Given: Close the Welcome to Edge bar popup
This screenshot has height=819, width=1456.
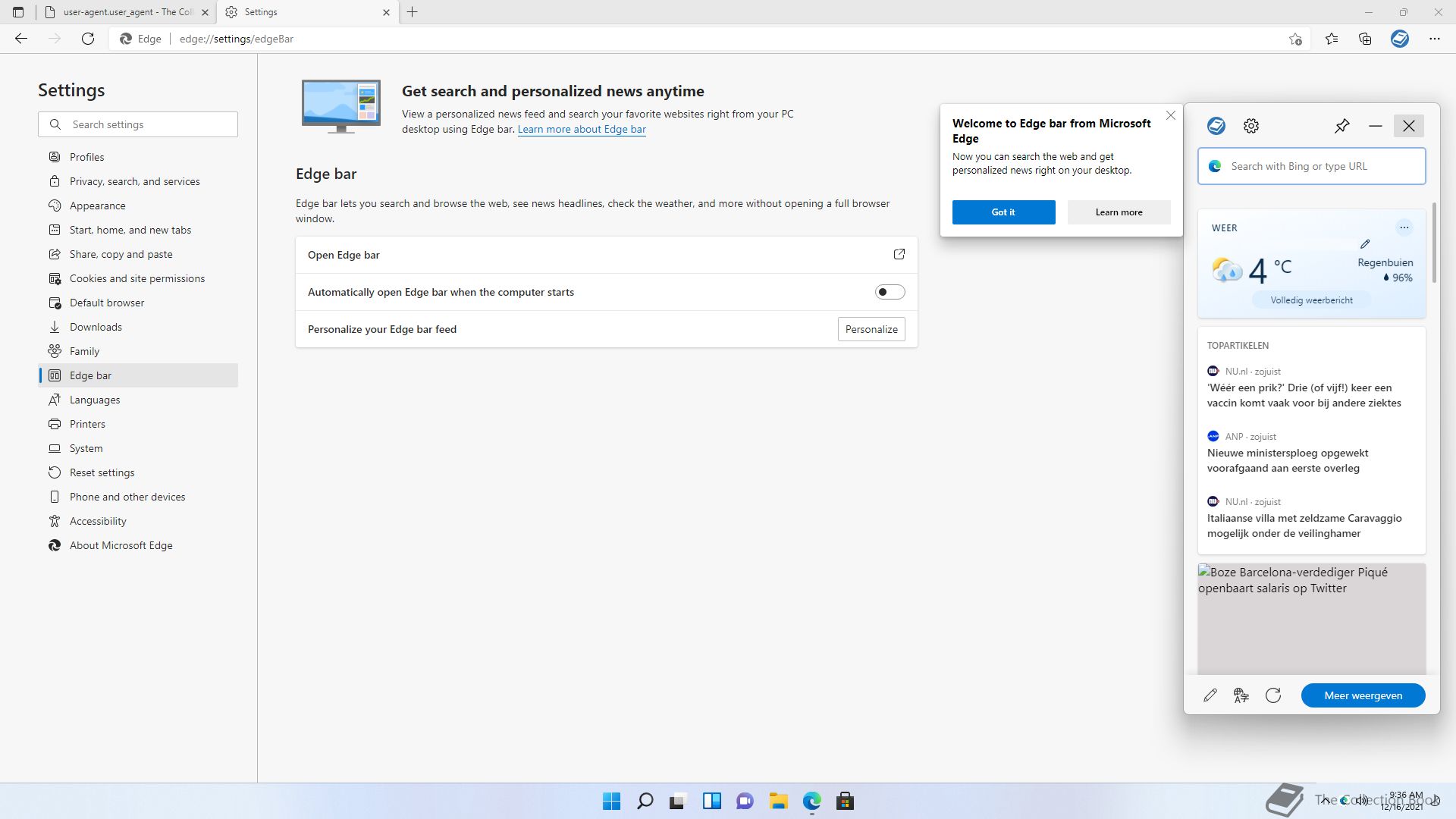Looking at the screenshot, I should point(1171,115).
